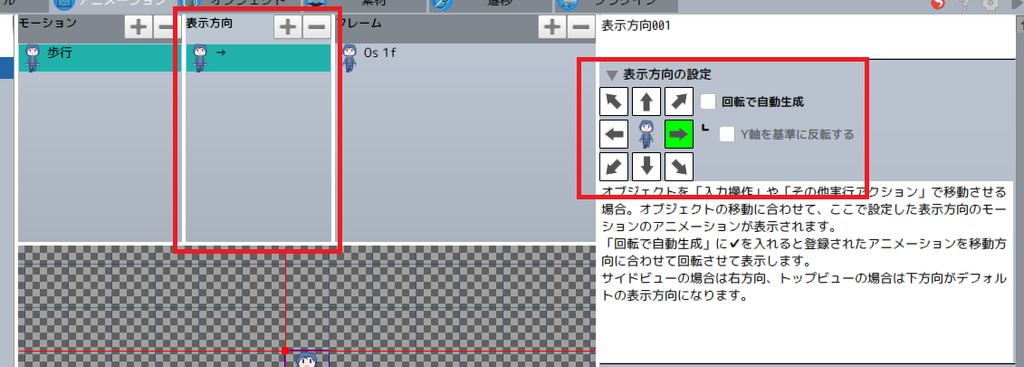Set display direction to lower-left arrow
This screenshot has width=1024, height=367.
point(614,167)
